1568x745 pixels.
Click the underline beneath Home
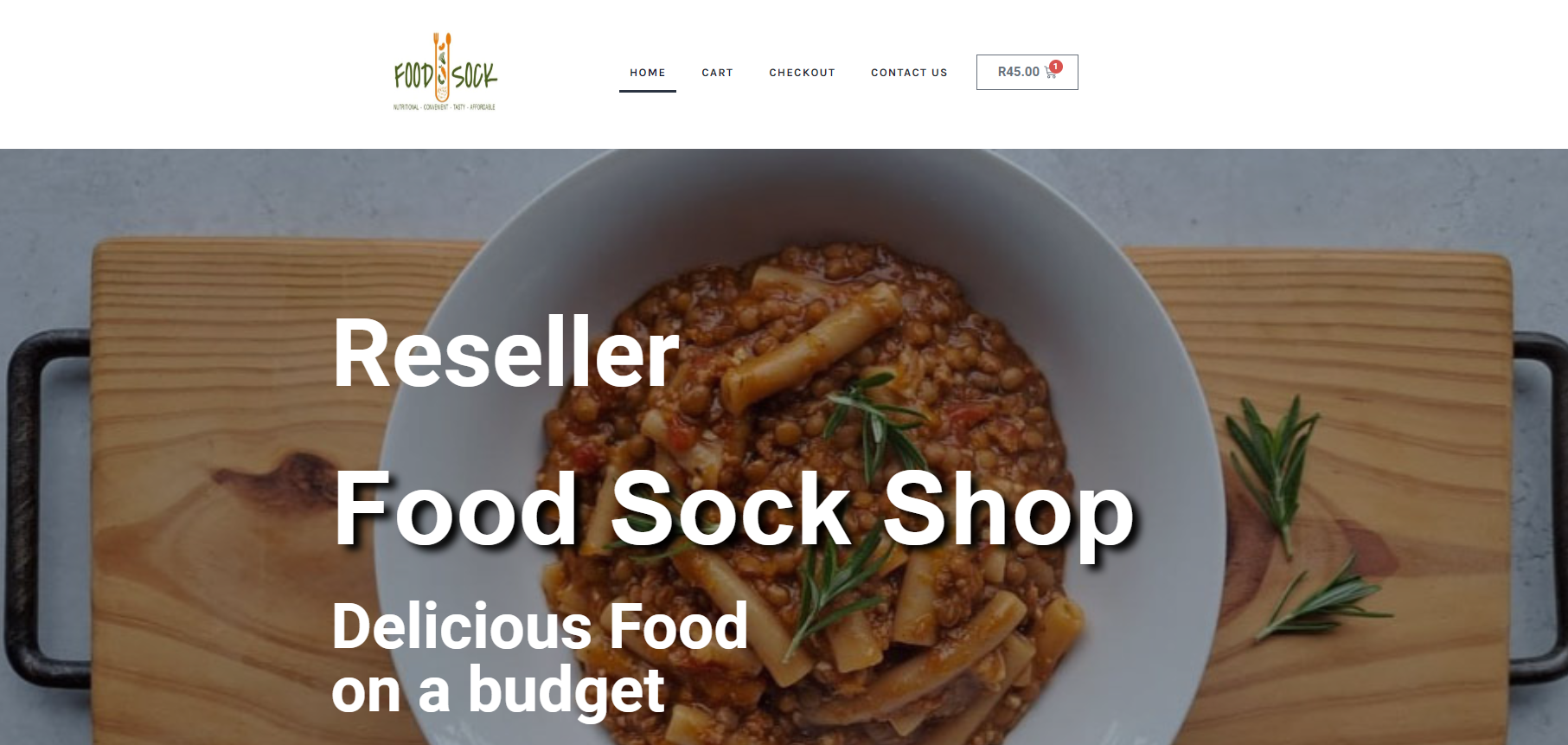pyautogui.click(x=648, y=91)
